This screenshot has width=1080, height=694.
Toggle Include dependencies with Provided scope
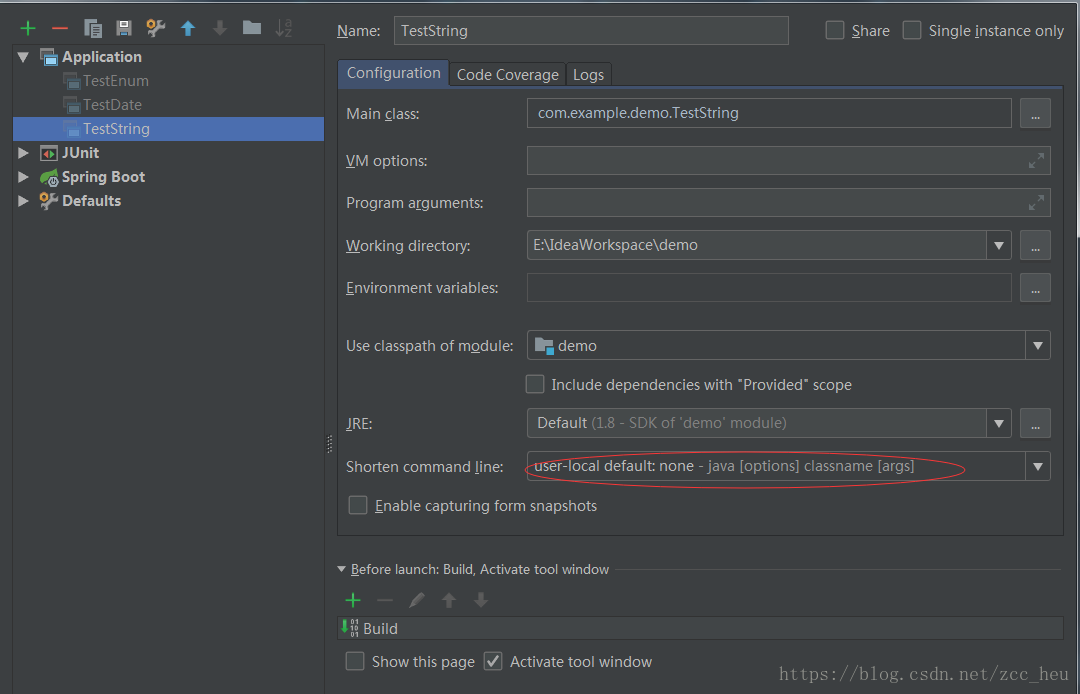click(x=536, y=385)
